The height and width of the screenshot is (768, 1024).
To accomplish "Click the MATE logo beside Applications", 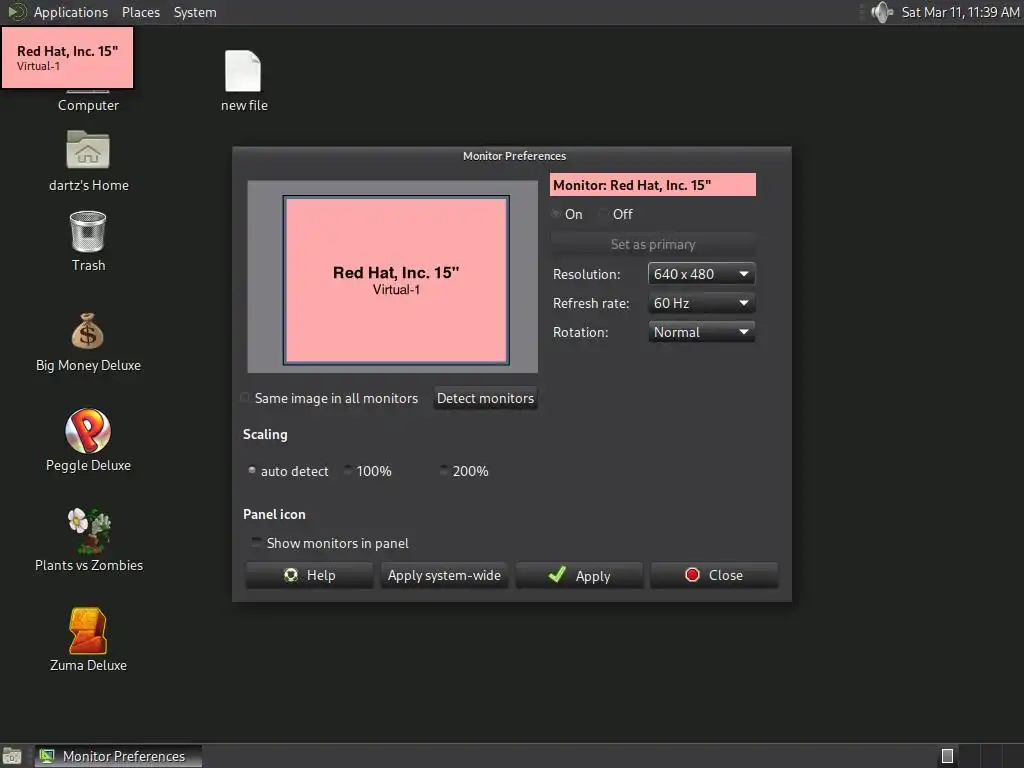I will 16,12.
